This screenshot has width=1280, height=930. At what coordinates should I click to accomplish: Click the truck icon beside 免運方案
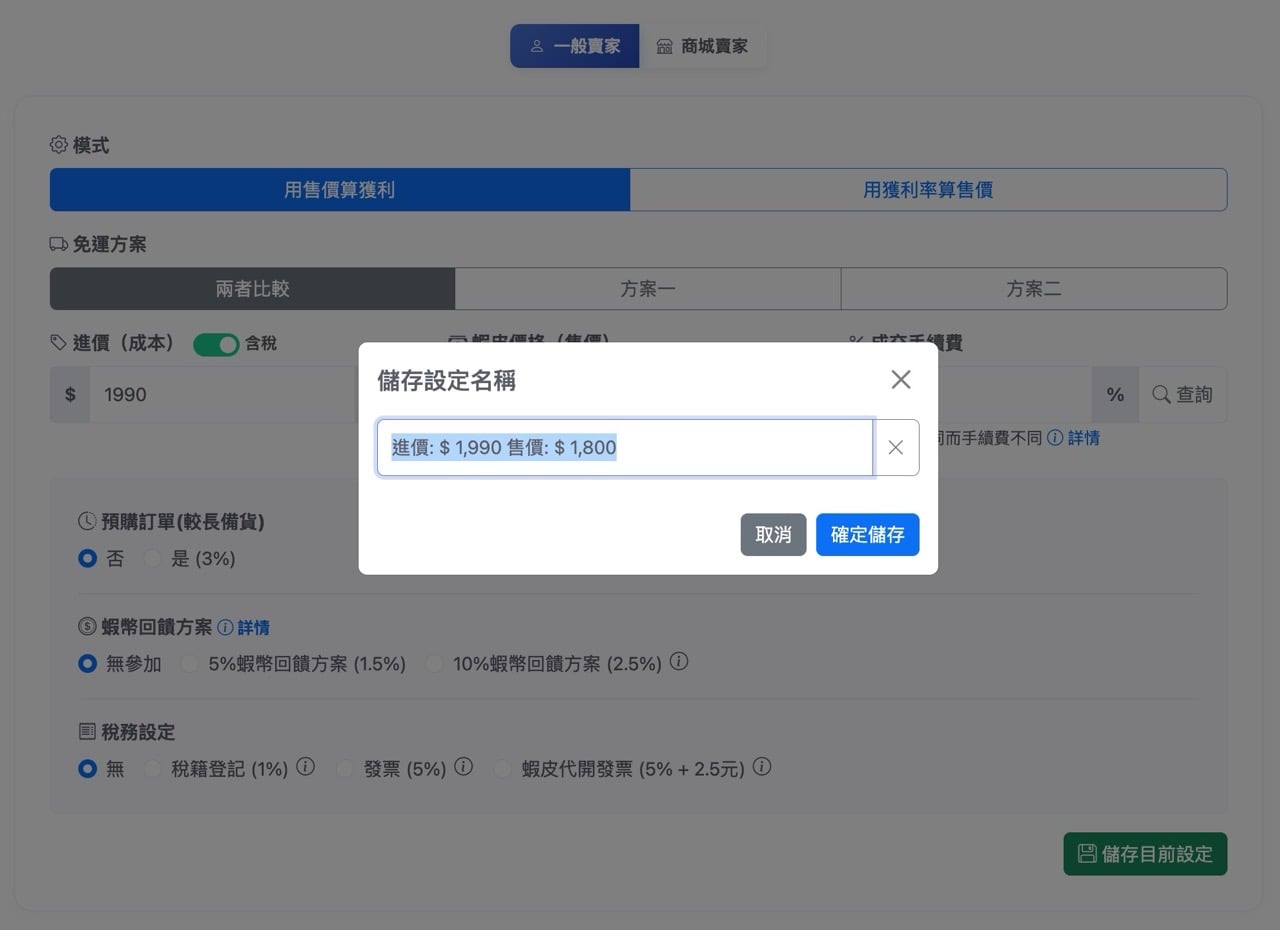[x=58, y=243]
